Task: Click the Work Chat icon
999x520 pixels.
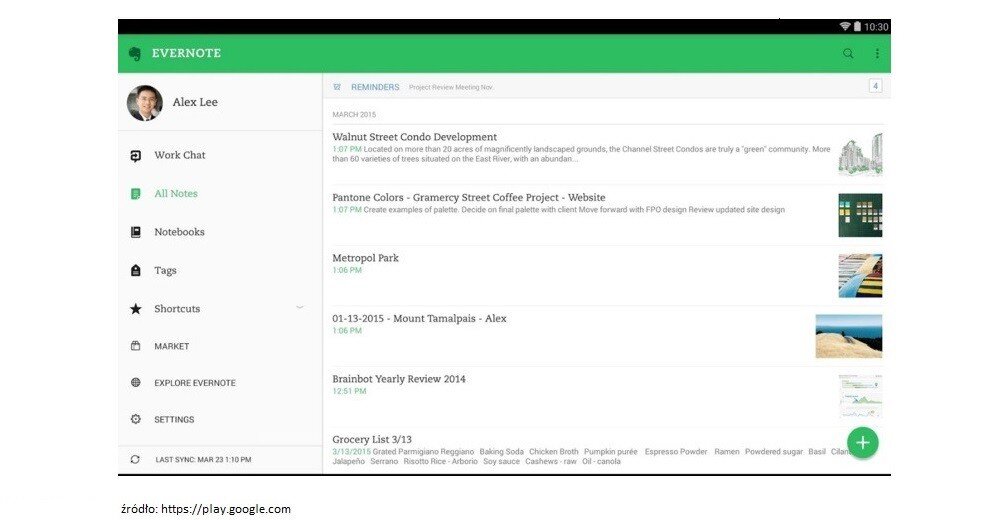Action: [x=136, y=155]
